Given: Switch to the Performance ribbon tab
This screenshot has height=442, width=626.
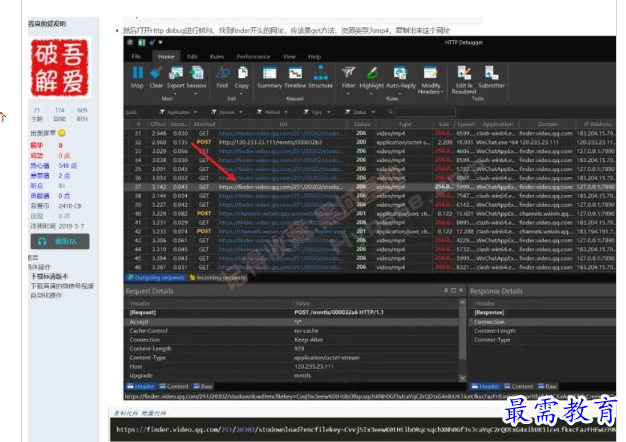Looking at the screenshot, I should click(x=253, y=56).
